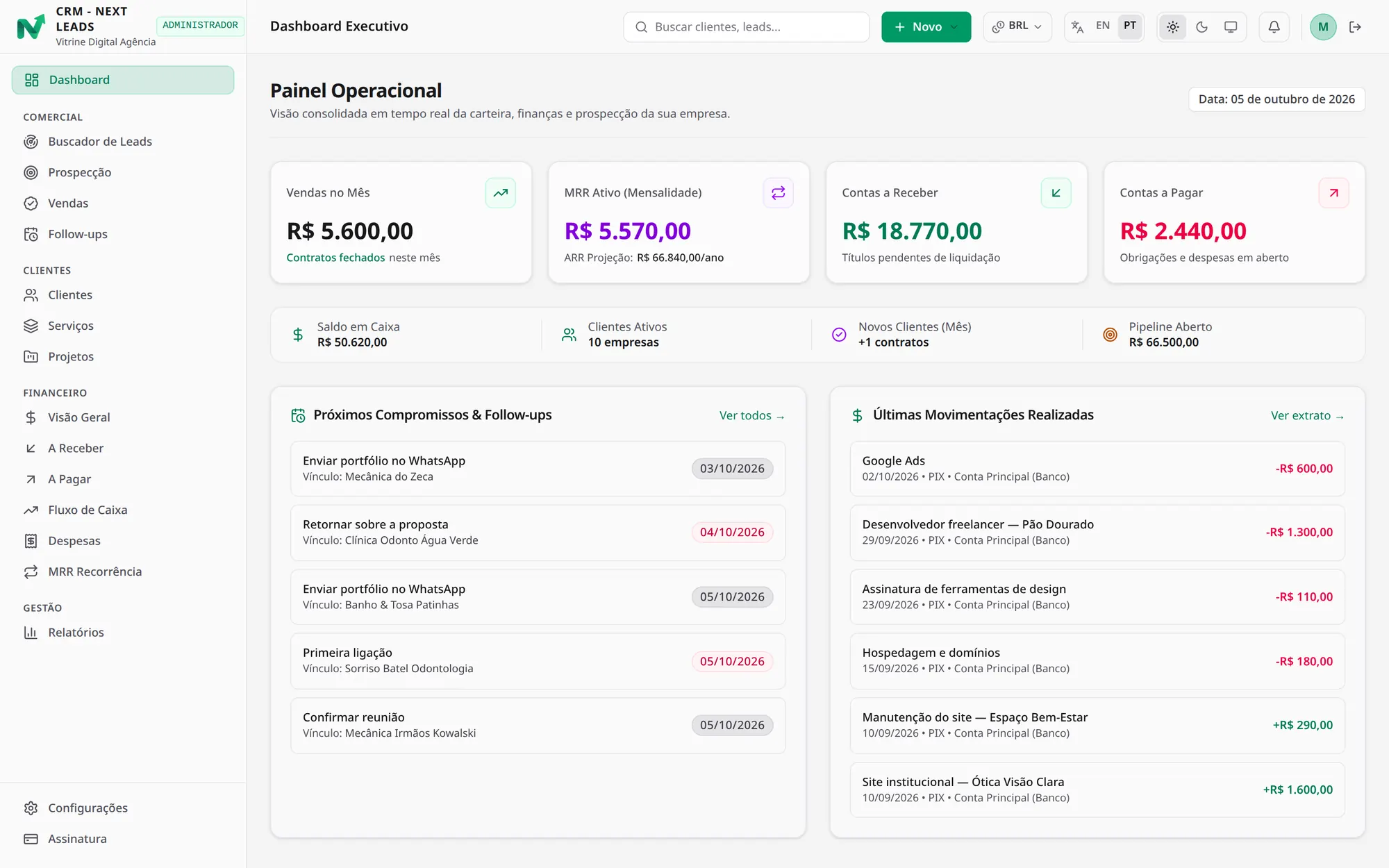Open the Retornar sobre a proposta follow-up
1389x868 pixels.
(538, 533)
